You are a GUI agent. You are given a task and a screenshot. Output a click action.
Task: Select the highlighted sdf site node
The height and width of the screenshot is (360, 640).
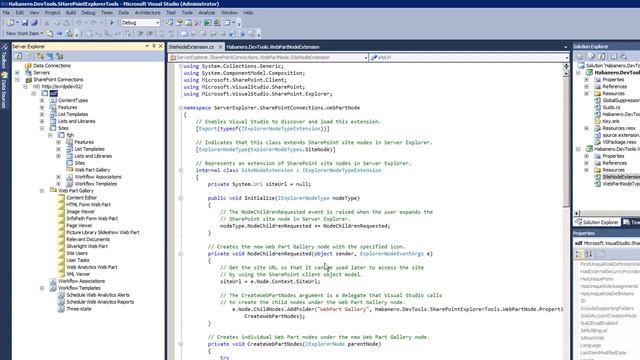pos(53,93)
